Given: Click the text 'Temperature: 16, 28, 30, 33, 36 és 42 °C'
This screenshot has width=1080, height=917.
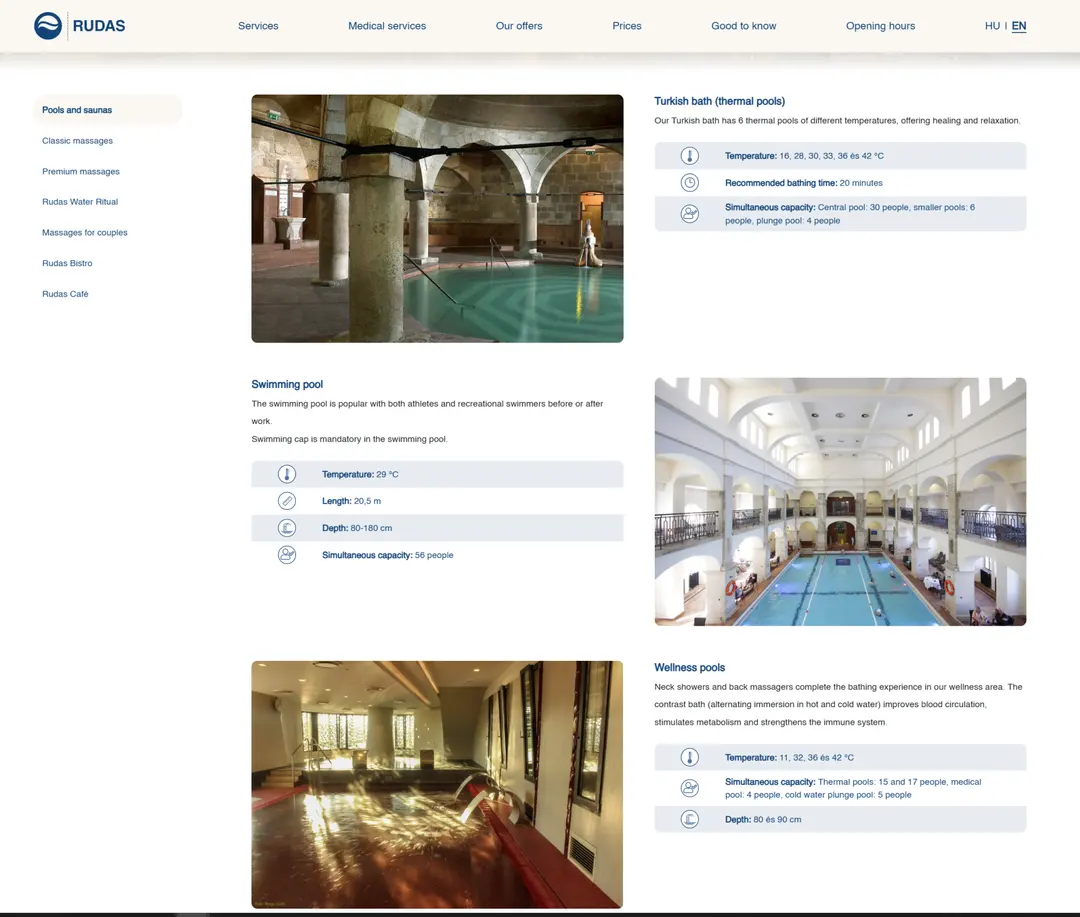Looking at the screenshot, I should point(804,156).
